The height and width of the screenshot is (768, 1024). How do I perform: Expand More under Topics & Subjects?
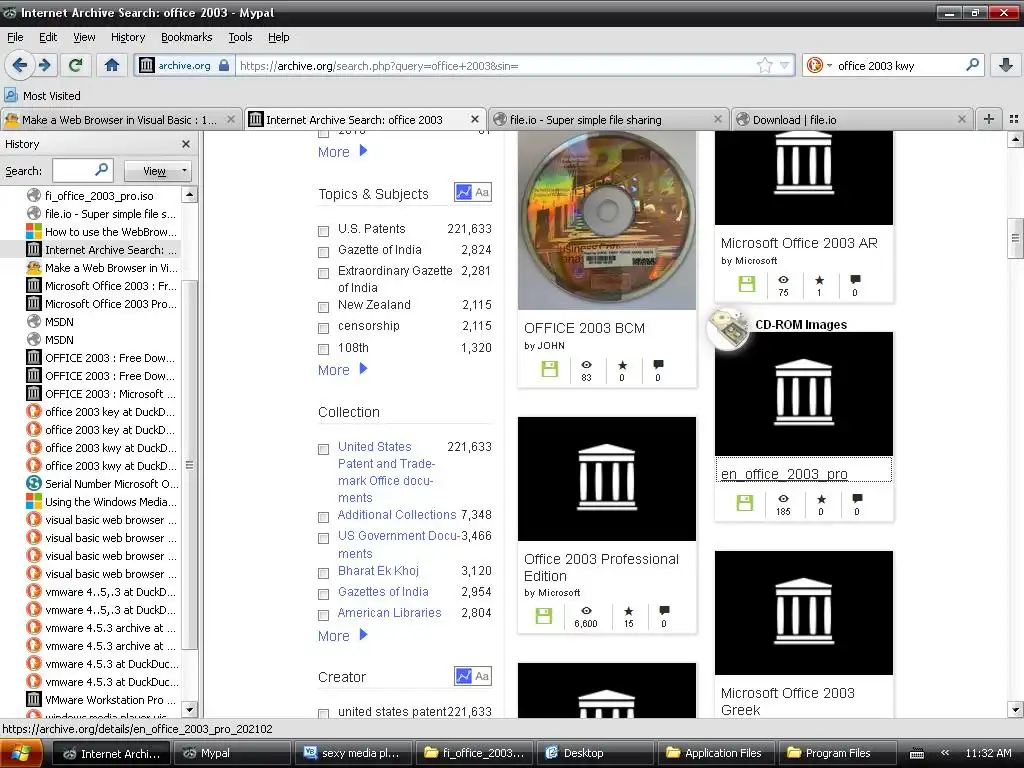343,370
